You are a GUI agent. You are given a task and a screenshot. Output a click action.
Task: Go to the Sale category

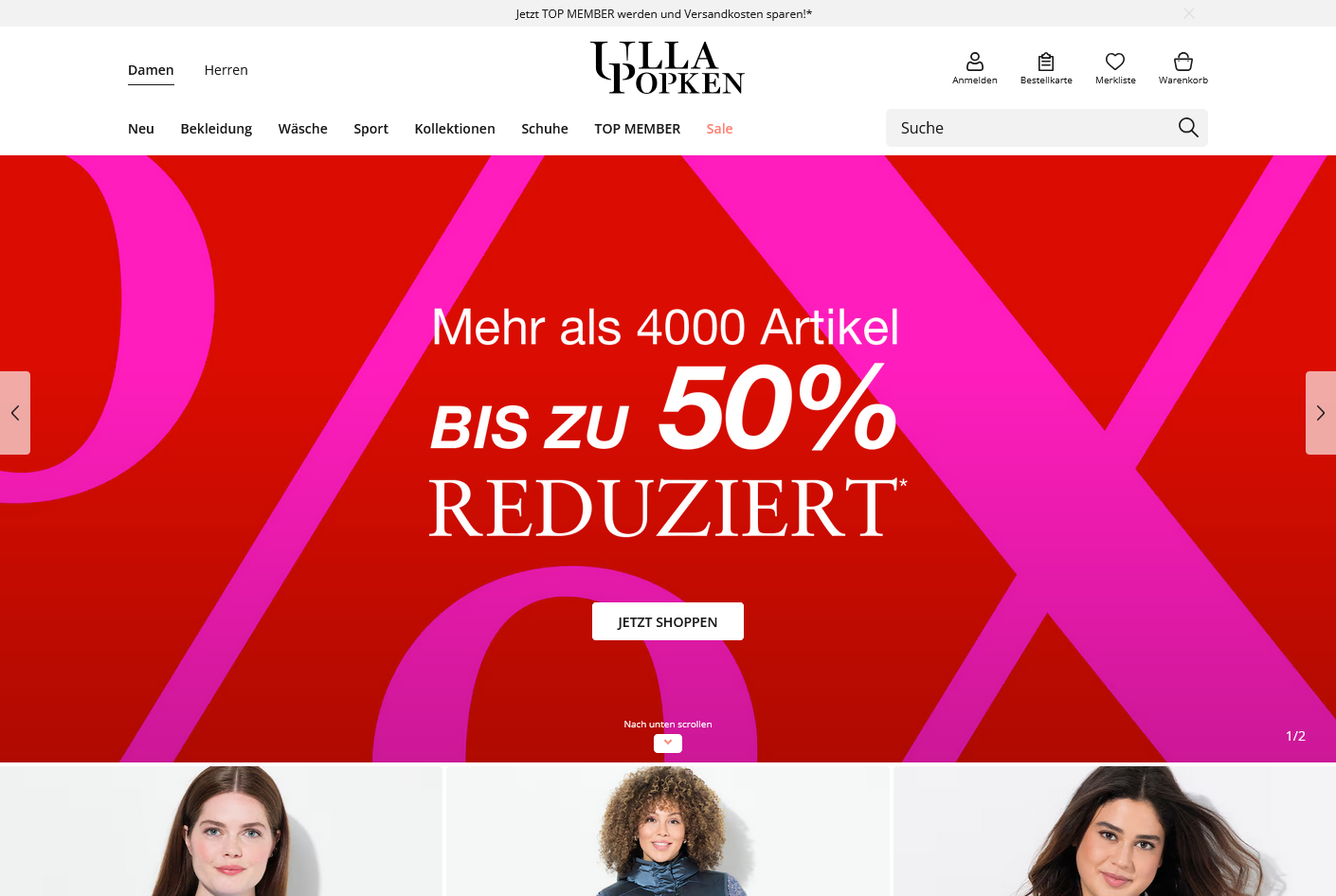pyautogui.click(x=719, y=129)
